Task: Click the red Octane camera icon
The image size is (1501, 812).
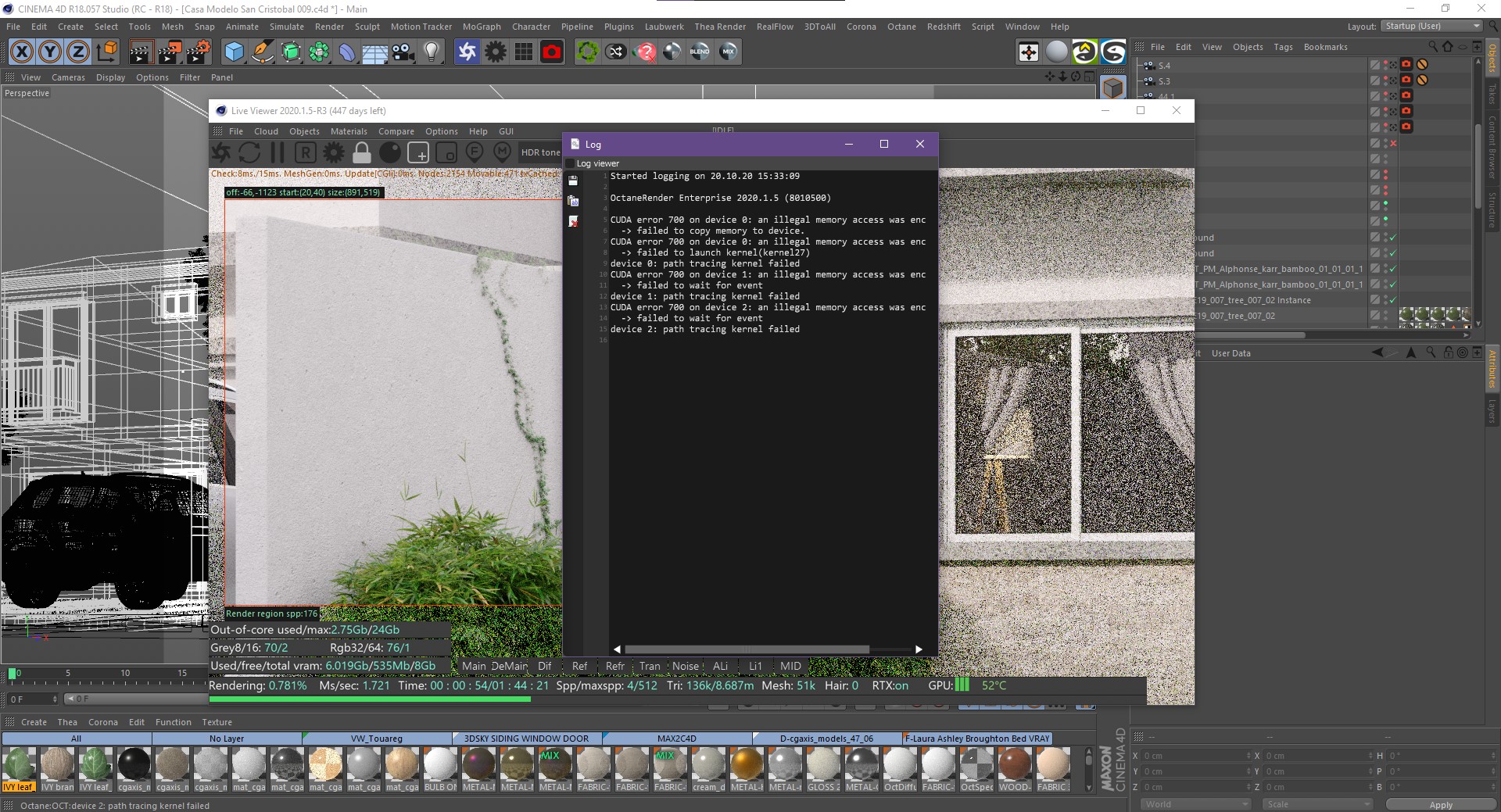Action: coord(552,52)
